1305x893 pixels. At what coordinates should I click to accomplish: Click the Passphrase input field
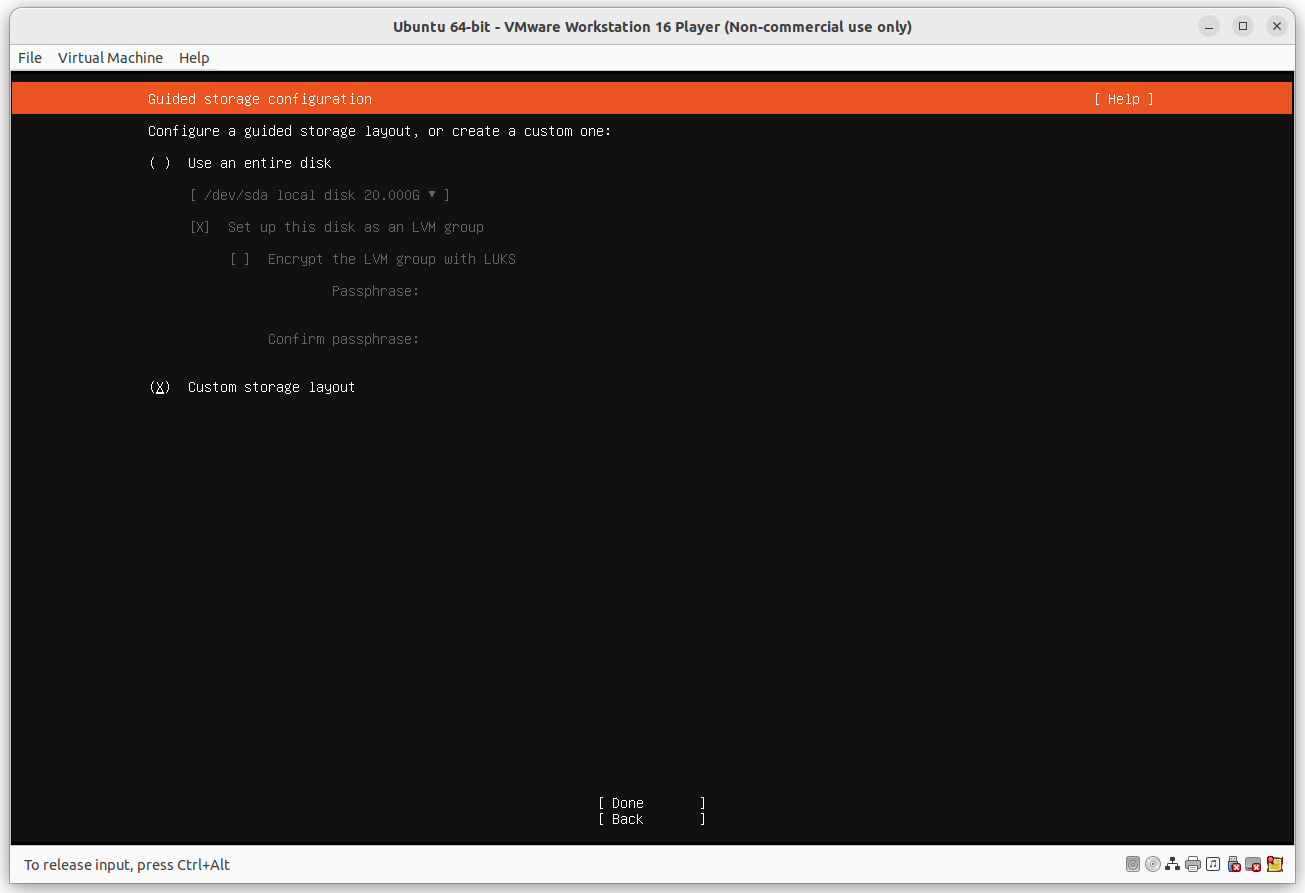pyautogui.click(x=470, y=291)
